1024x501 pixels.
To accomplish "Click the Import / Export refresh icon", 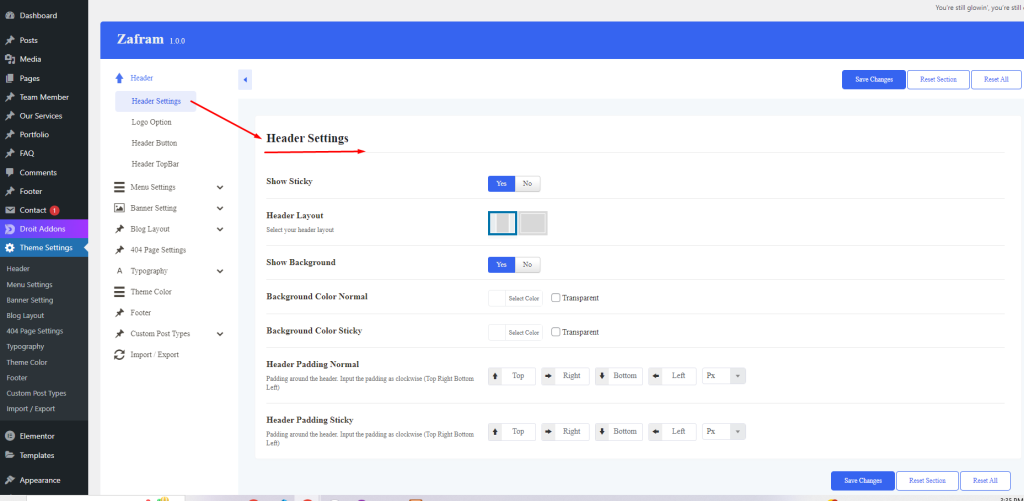I will point(119,354).
